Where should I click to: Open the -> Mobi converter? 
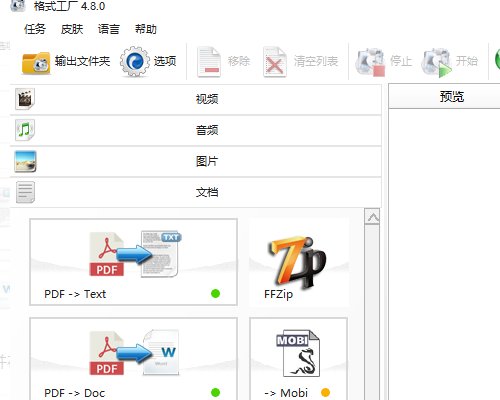[298, 359]
